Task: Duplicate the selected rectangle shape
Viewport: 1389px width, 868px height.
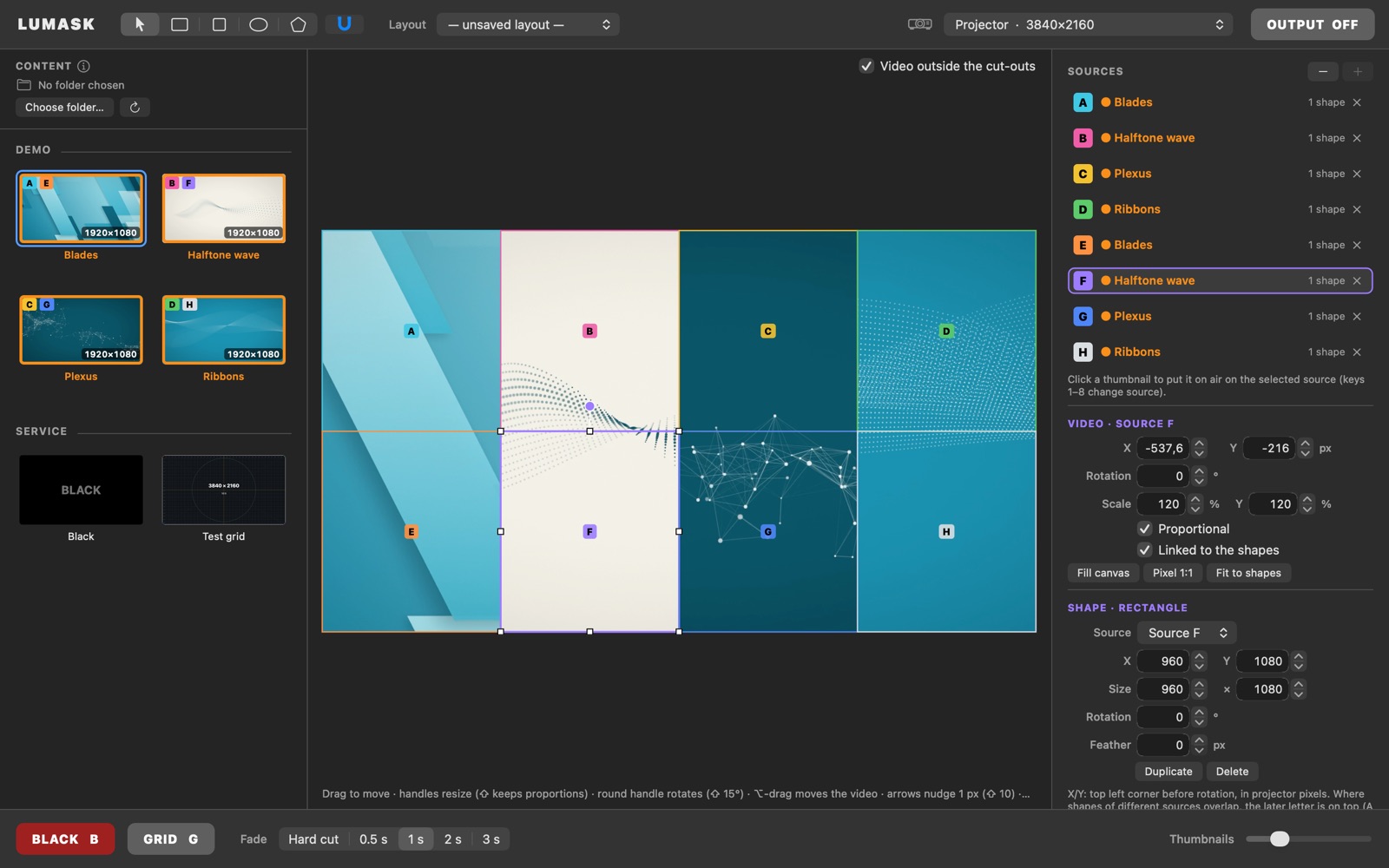Action: (1168, 772)
